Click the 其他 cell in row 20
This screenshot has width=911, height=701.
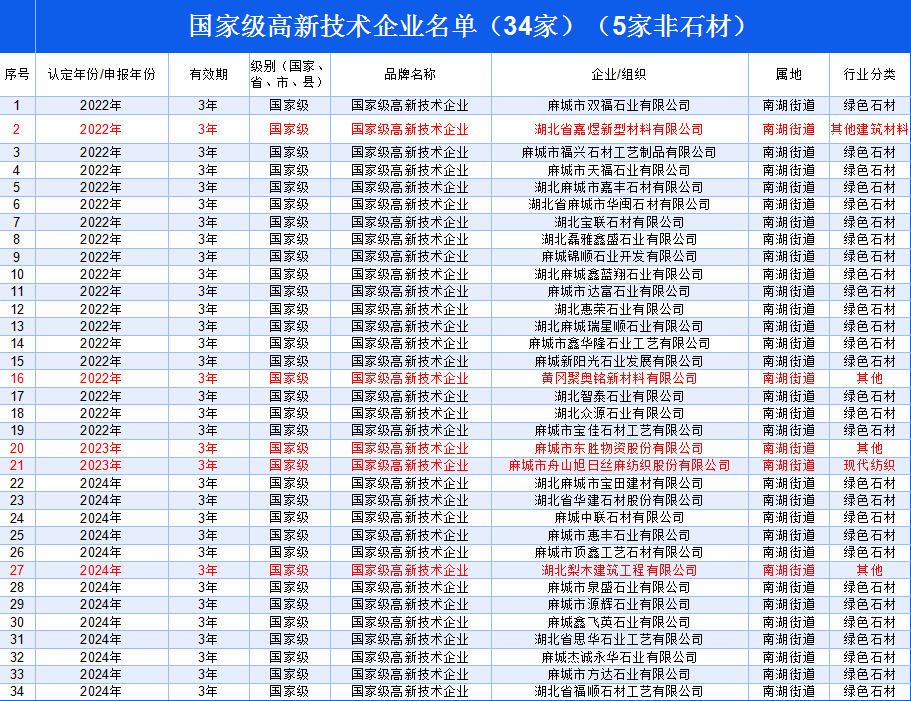[870, 448]
